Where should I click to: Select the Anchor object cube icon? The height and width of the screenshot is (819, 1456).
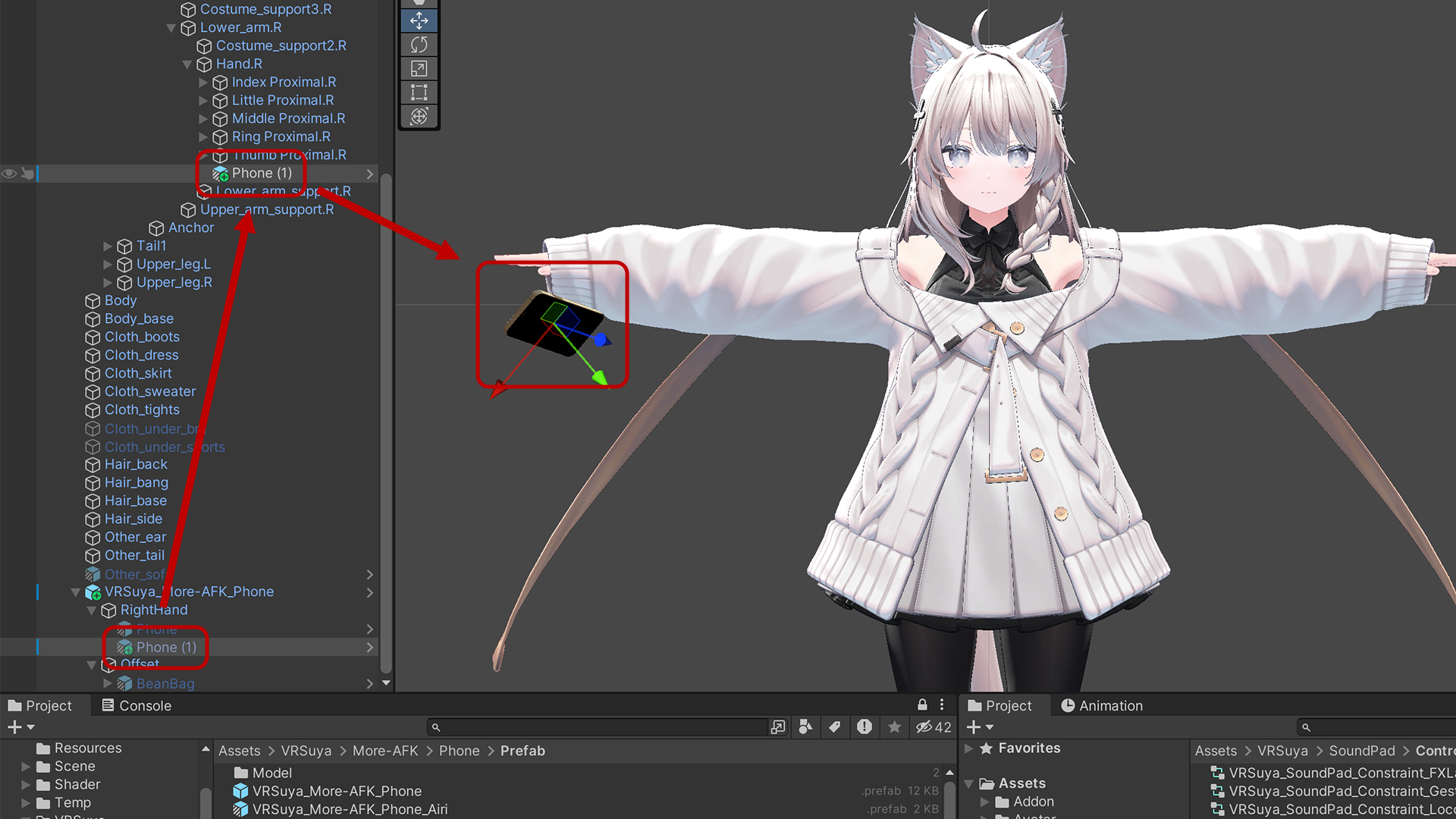click(x=156, y=228)
